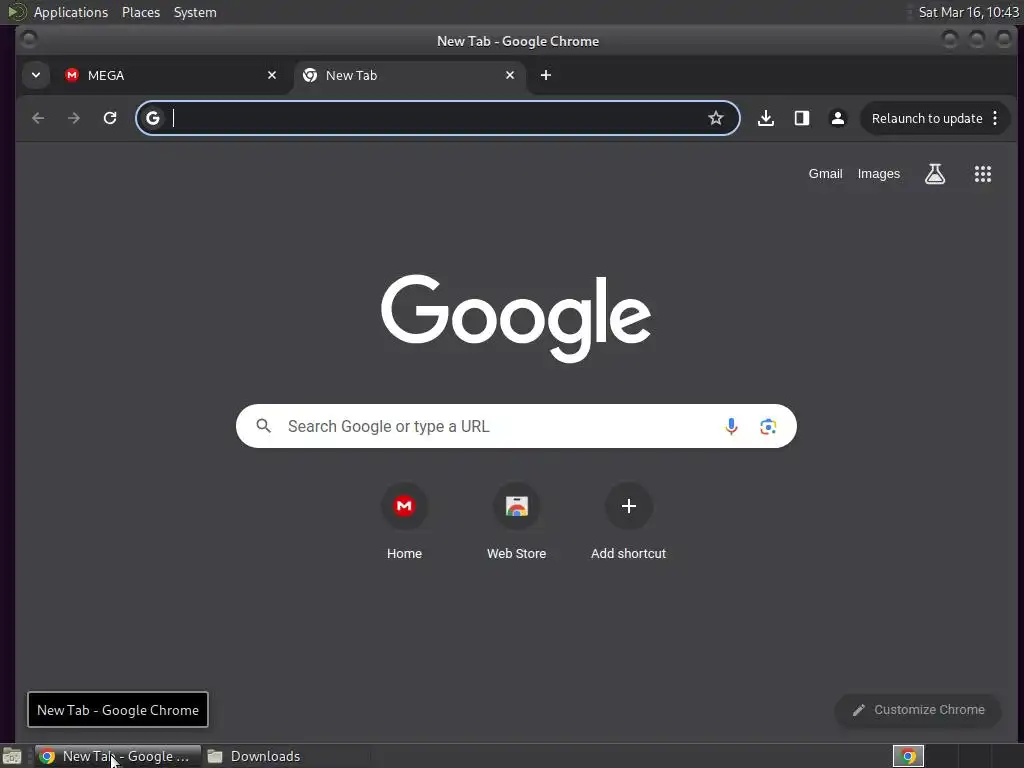The width and height of the screenshot is (1024, 768).
Task: Click Chrome workspace icon in bottom panel
Action: (908, 756)
